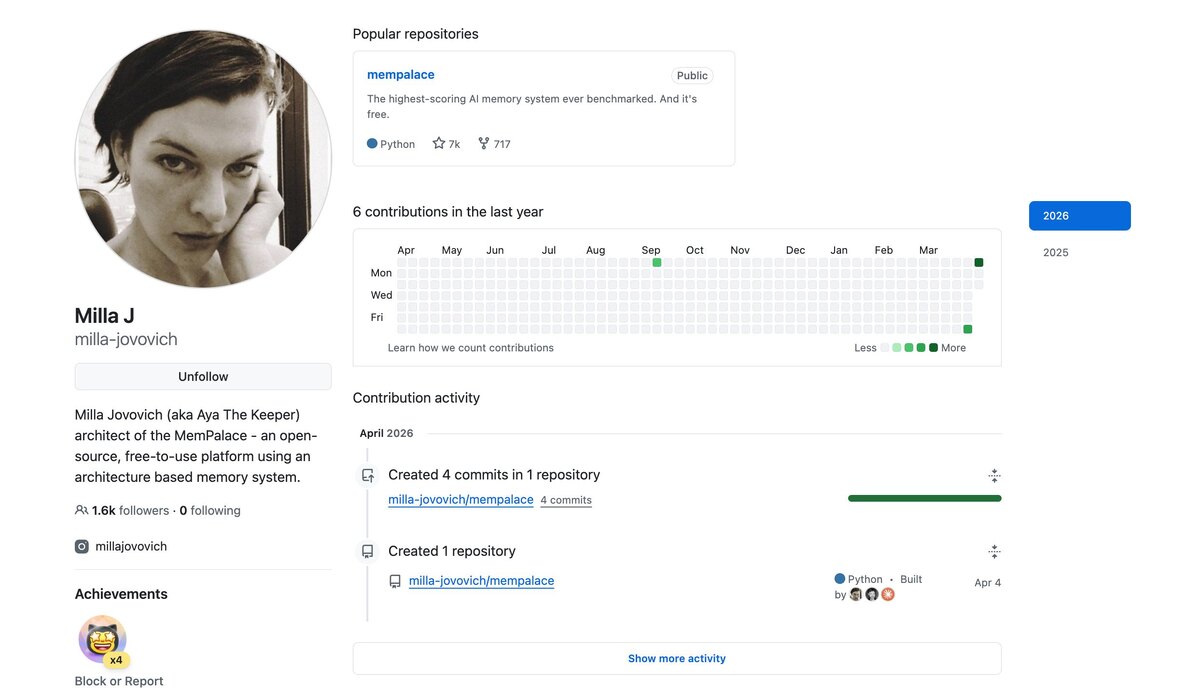Screen dimensions: 1200x696
Task: Click the repository icon beside 'Created 1 repository'
Action: [x=368, y=552]
